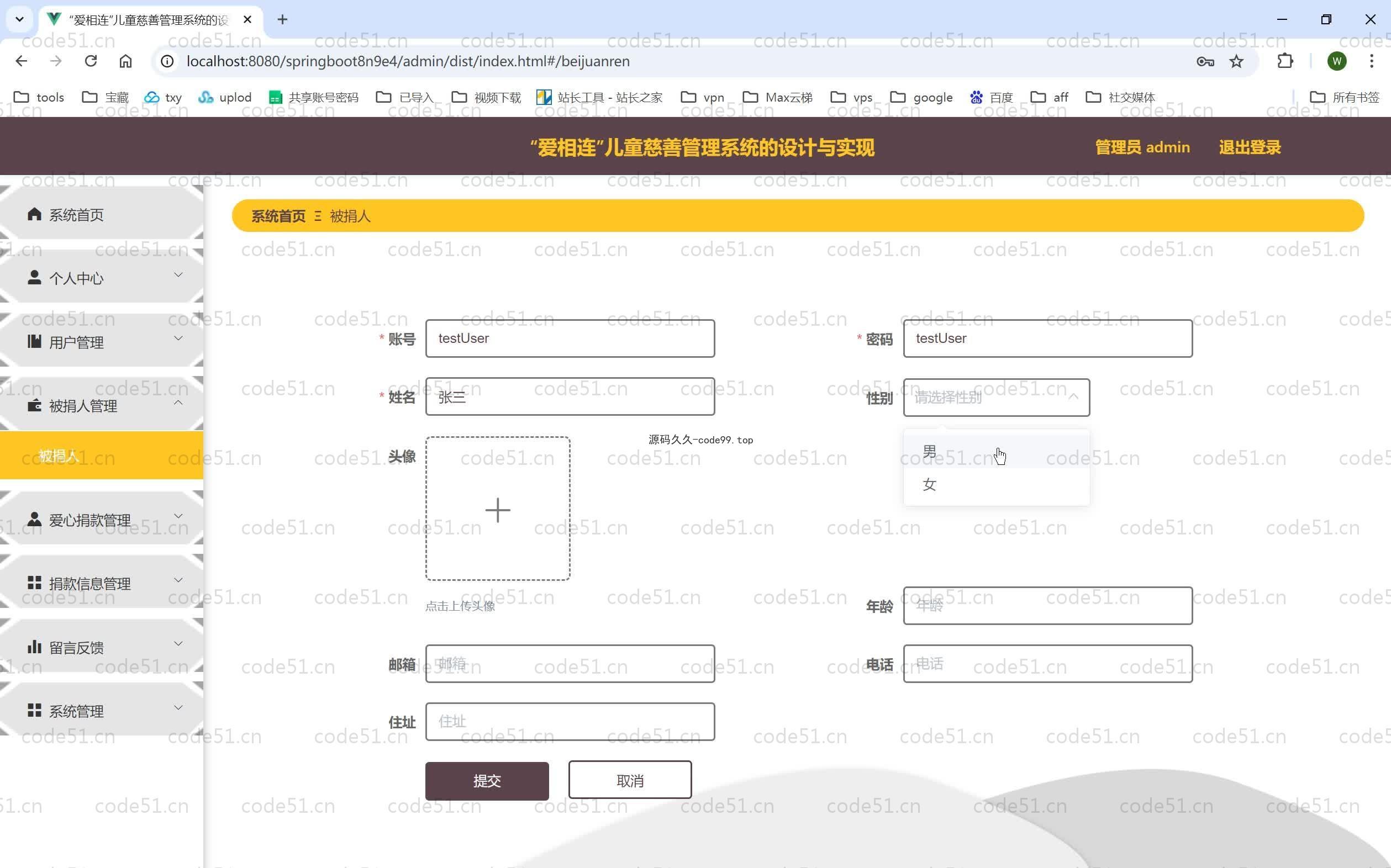
Task: Open the Chrome three-dot menu
Action: pyautogui.click(x=1372, y=61)
